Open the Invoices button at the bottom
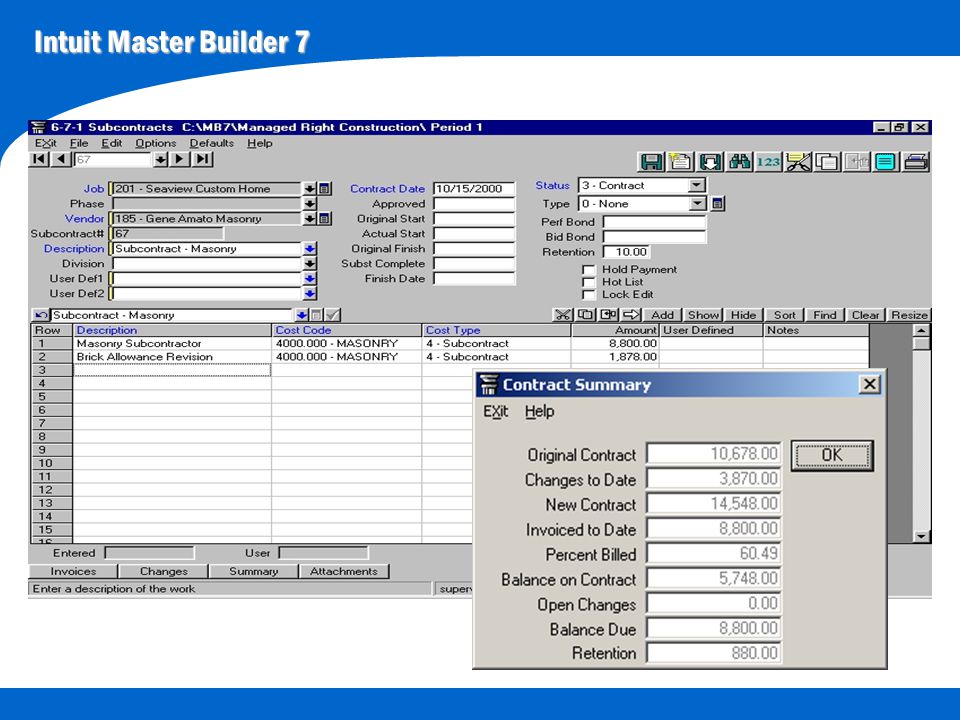 click(x=73, y=571)
